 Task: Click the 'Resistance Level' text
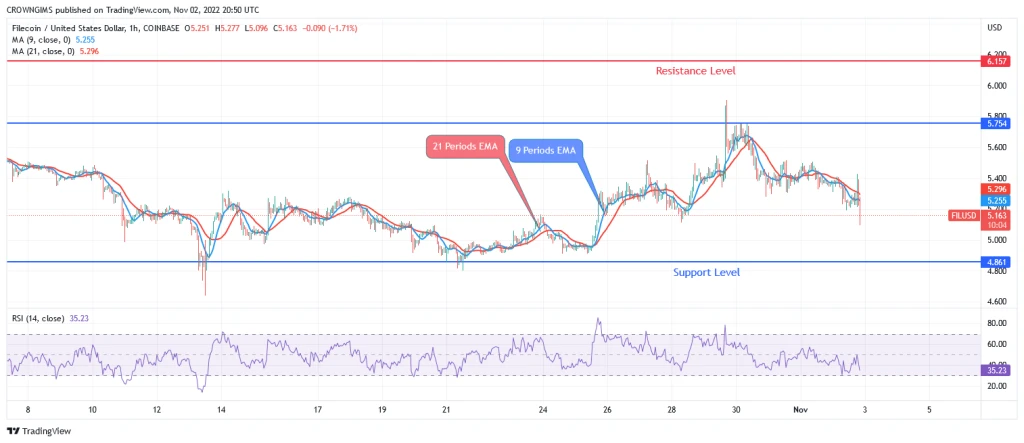click(x=695, y=71)
